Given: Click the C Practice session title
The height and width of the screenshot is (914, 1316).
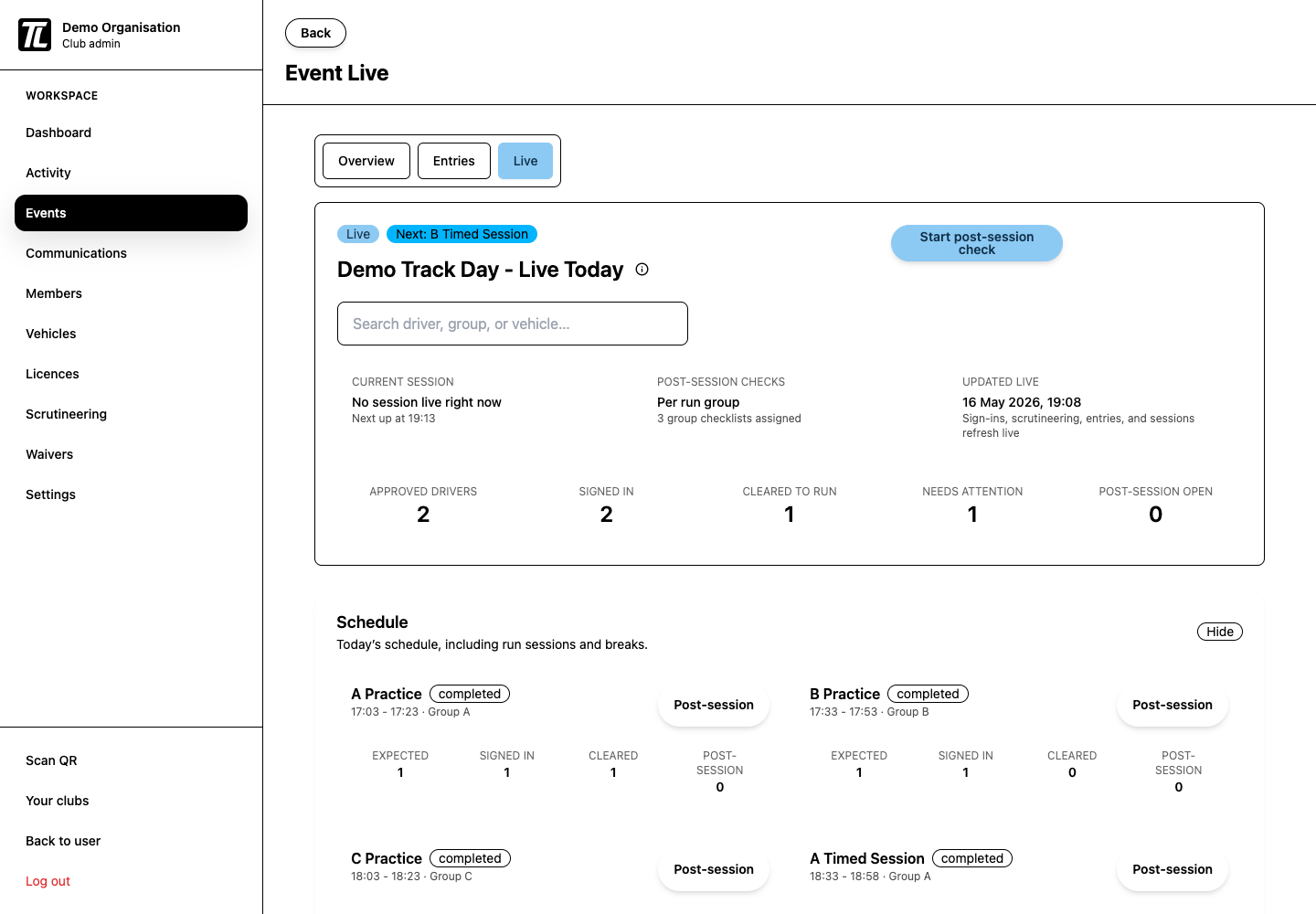Looking at the screenshot, I should [x=387, y=858].
